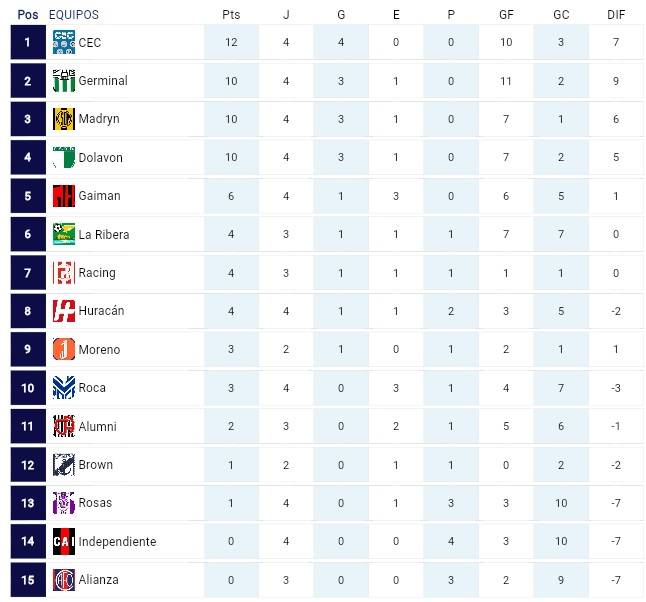
Task: Click the Dolavon green shield logo
Action: point(64,157)
